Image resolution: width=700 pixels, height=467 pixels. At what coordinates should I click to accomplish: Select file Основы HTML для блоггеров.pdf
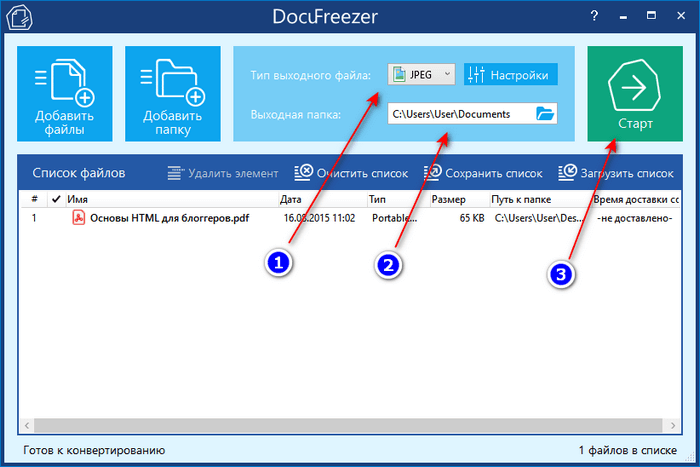170,218
